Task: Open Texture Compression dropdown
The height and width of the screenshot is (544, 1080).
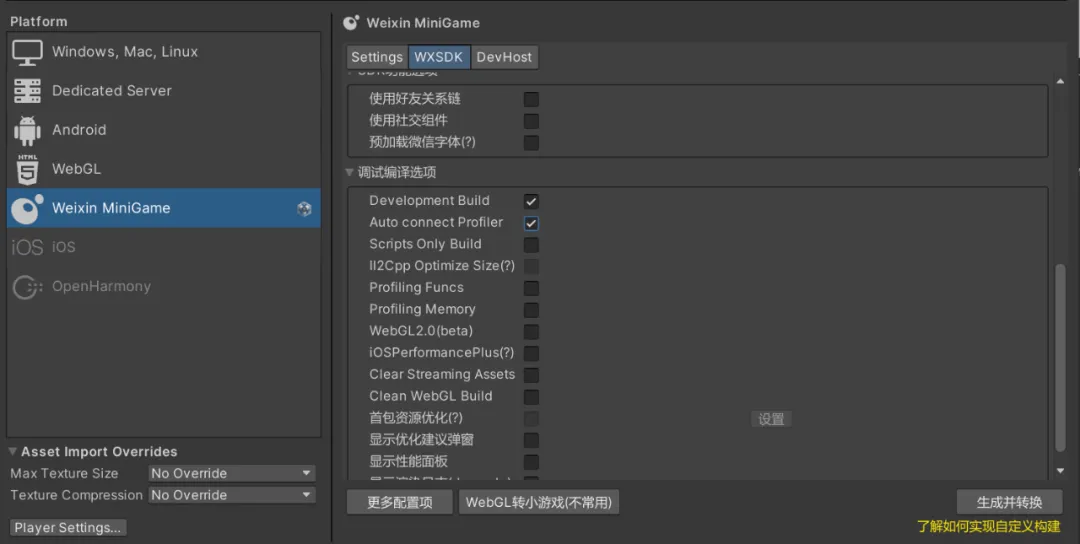Action: tap(232, 495)
